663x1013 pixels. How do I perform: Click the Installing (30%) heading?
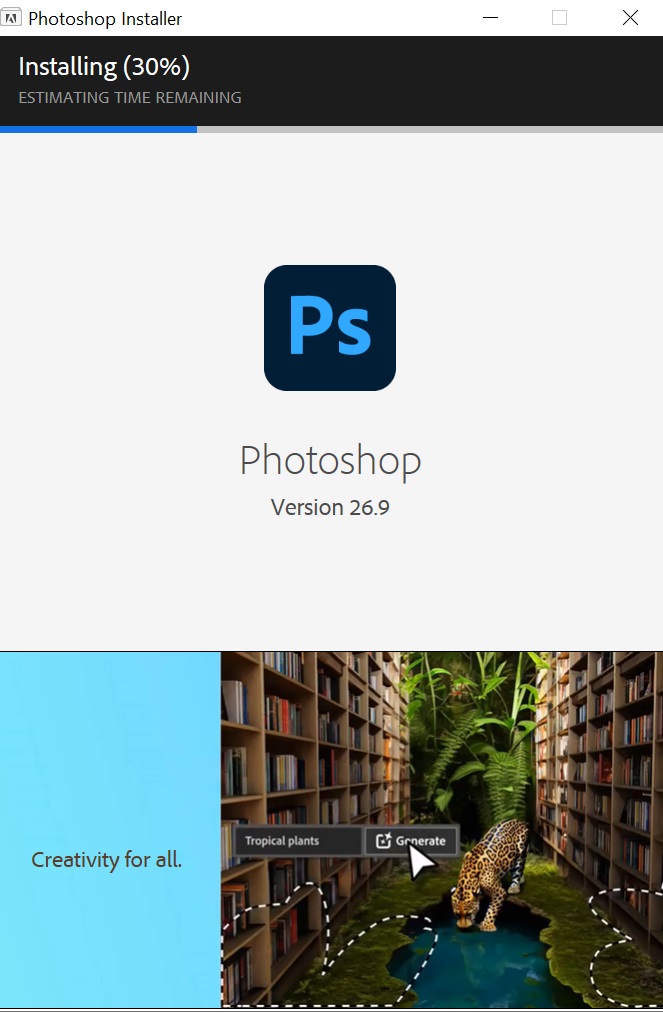pos(104,67)
